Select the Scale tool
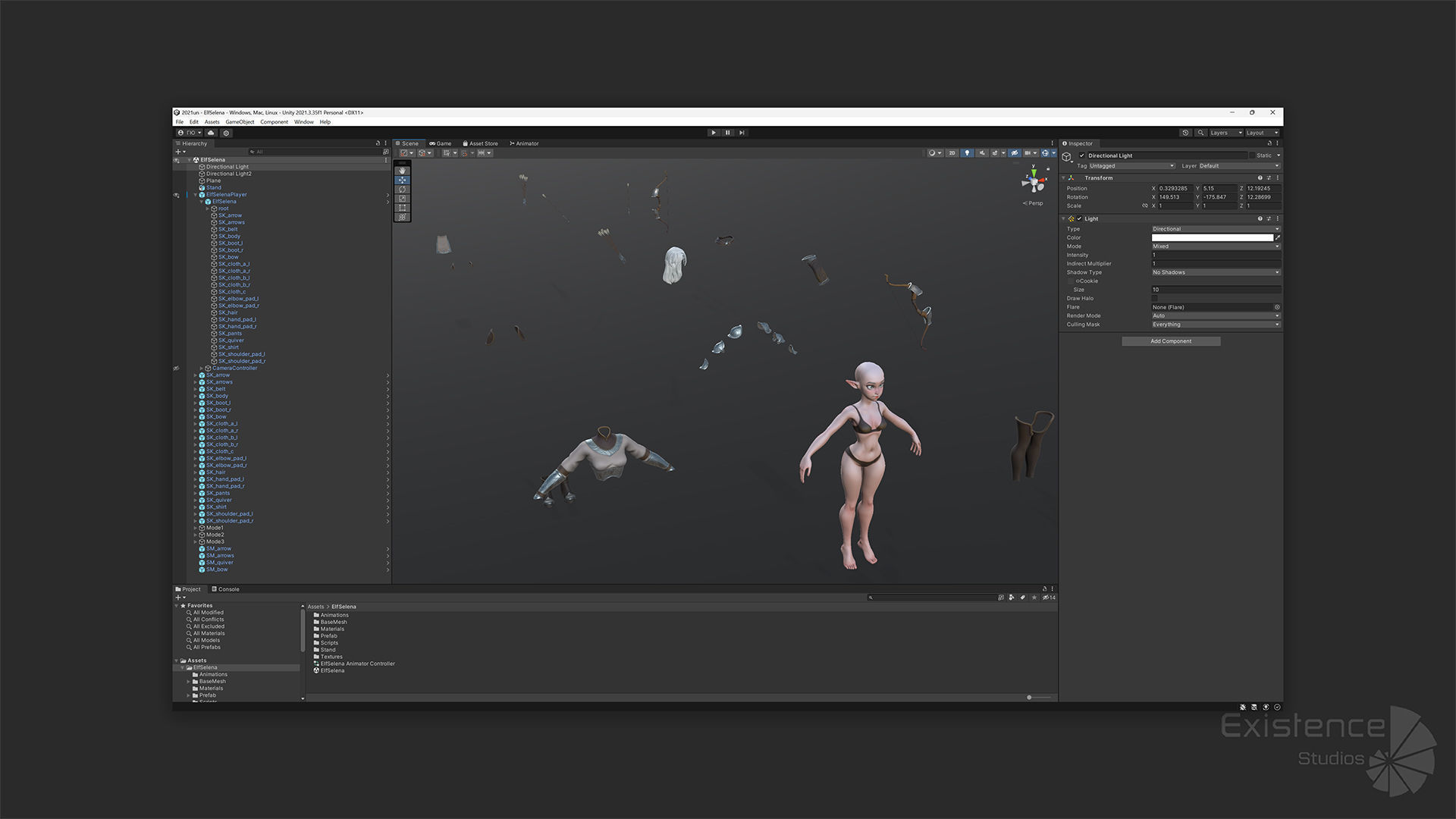1456x819 pixels. pyautogui.click(x=402, y=199)
